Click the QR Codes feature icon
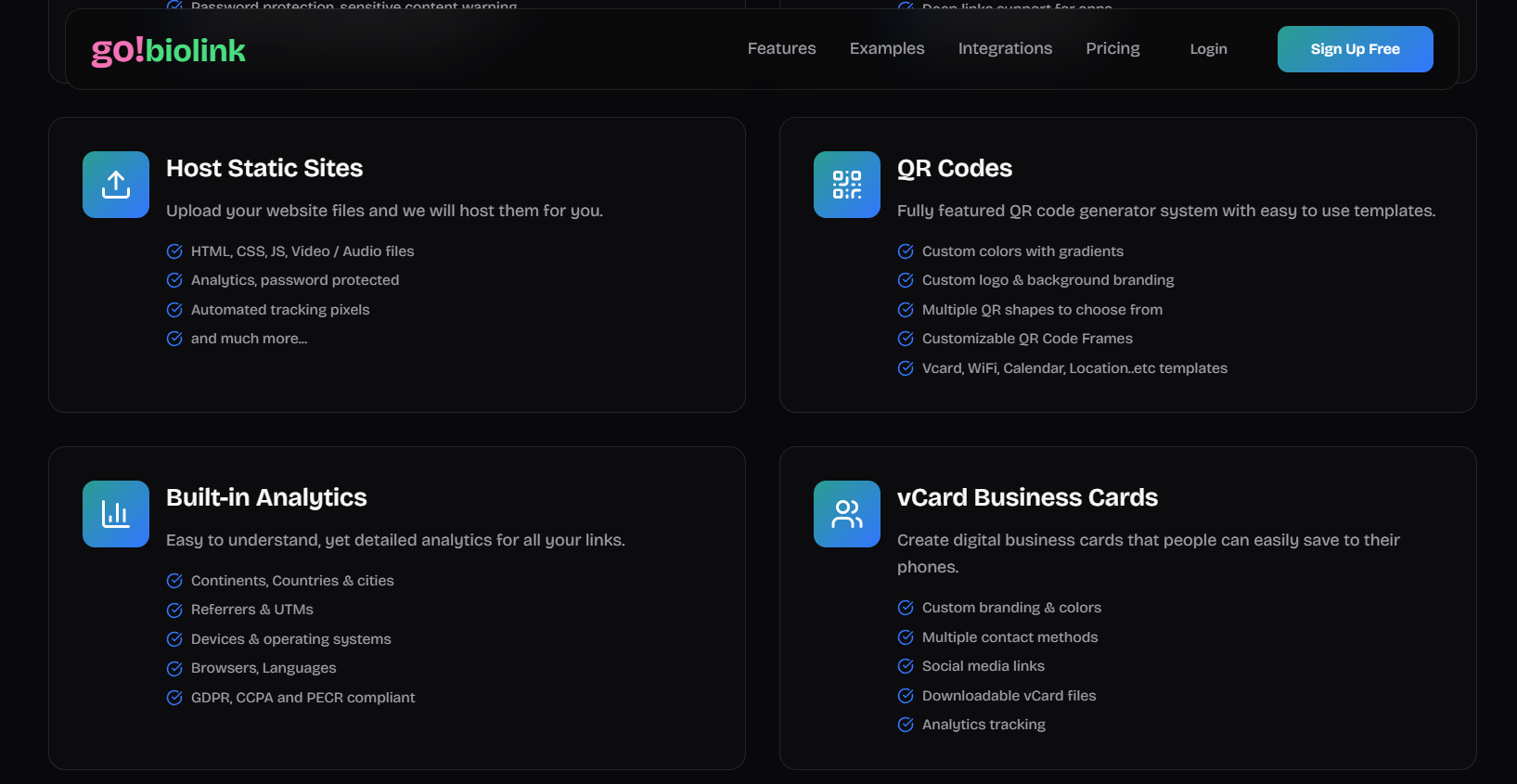Image resolution: width=1517 pixels, height=784 pixels. click(846, 185)
